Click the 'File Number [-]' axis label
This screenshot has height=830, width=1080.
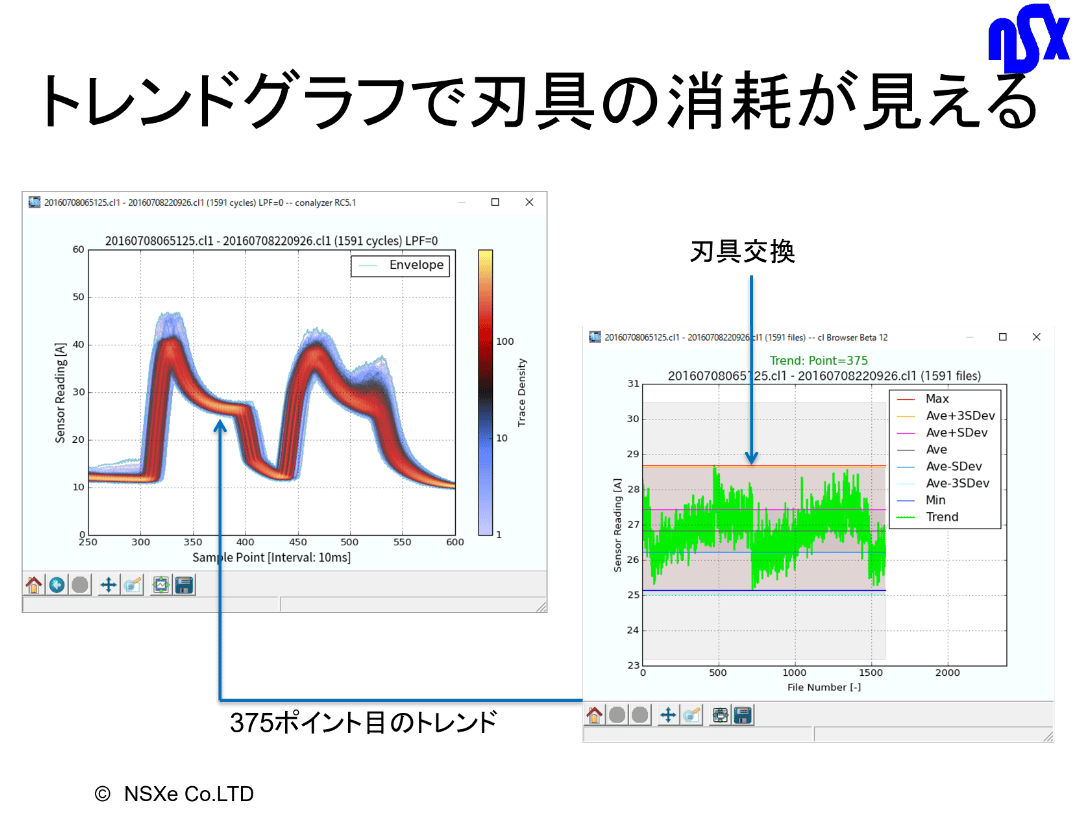point(824,687)
